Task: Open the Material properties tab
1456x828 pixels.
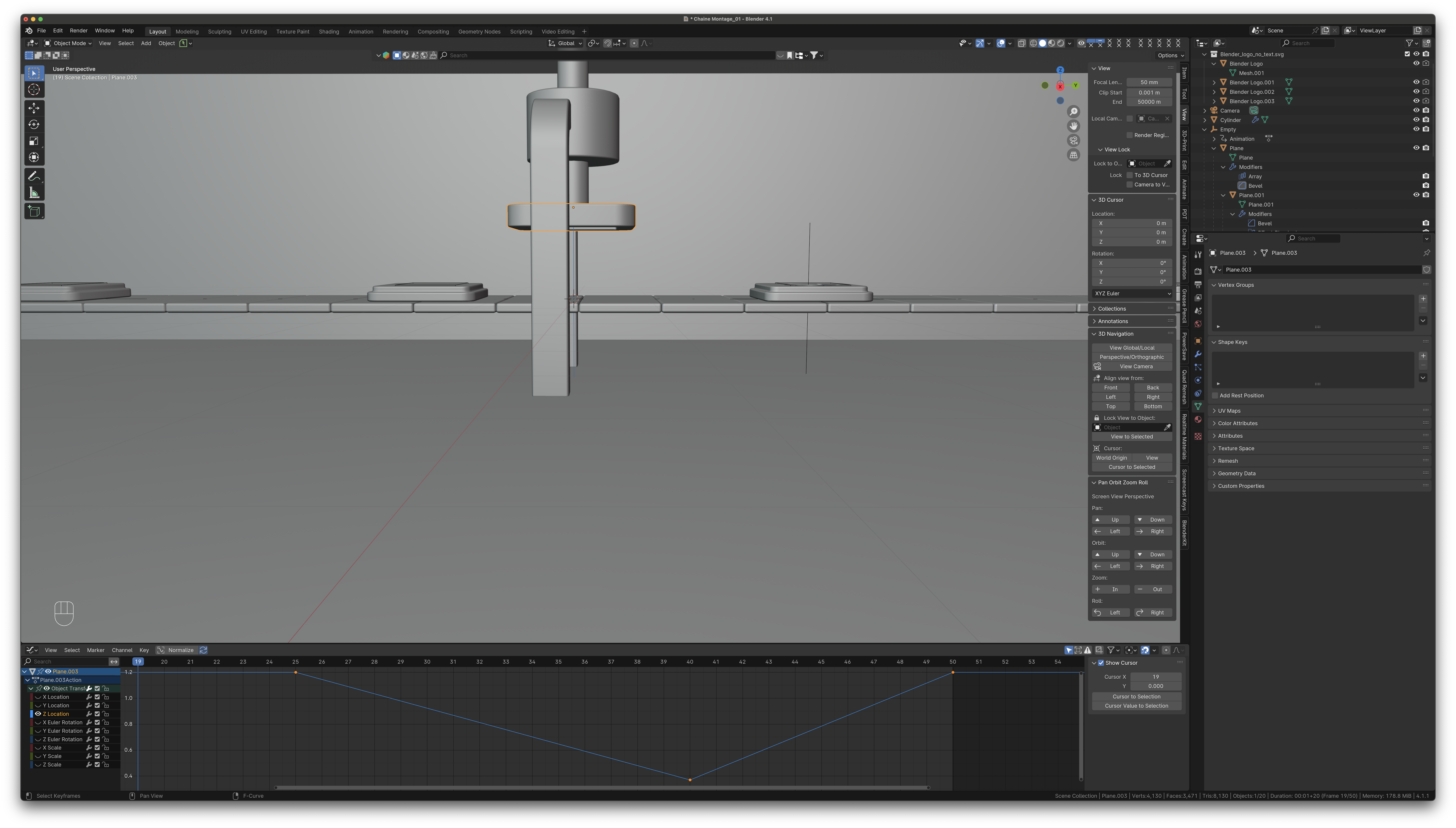Action: click(1198, 420)
